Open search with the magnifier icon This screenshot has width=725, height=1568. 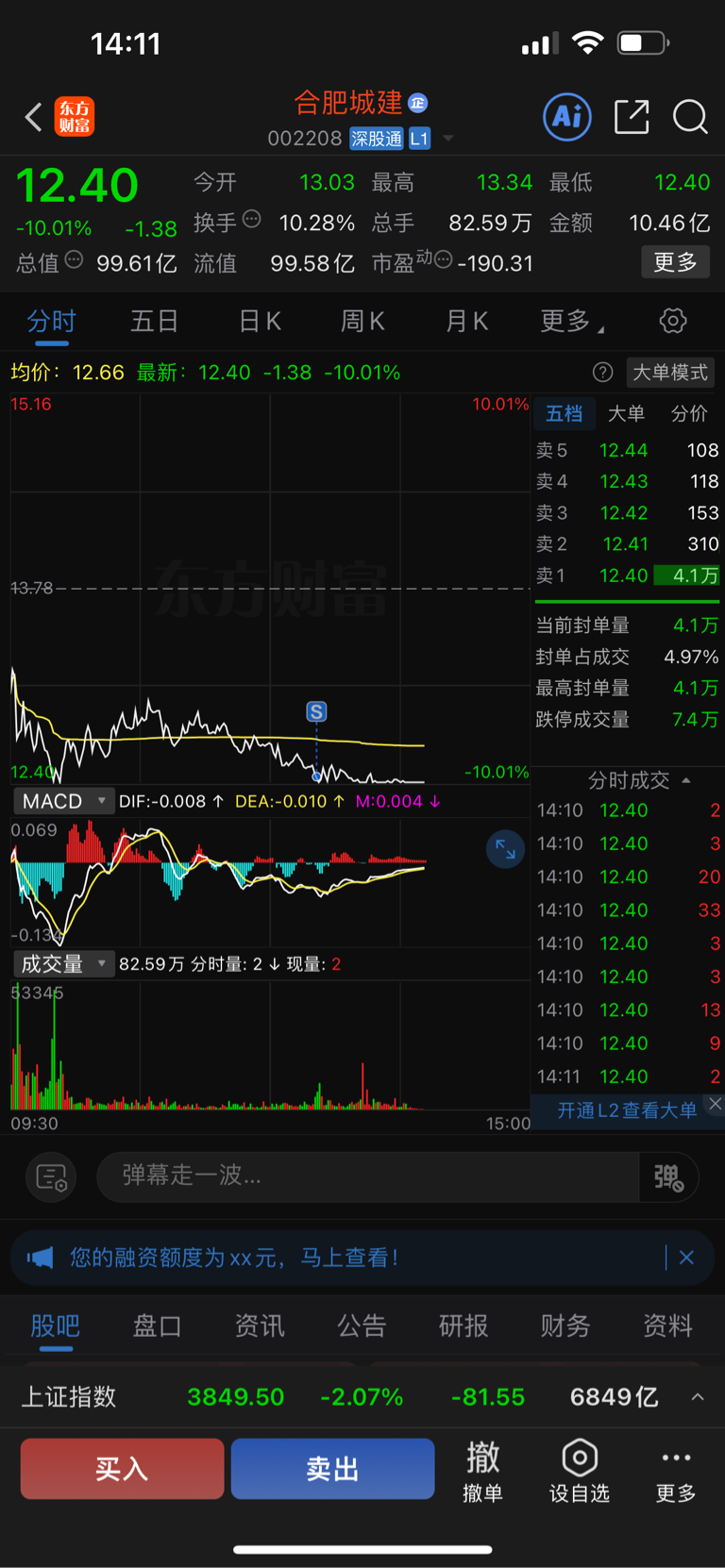[x=690, y=117]
